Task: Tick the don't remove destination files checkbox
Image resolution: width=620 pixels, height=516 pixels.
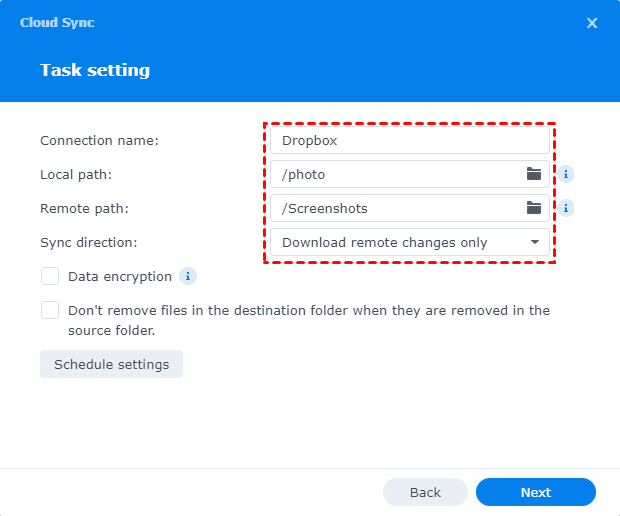Action: coord(50,310)
